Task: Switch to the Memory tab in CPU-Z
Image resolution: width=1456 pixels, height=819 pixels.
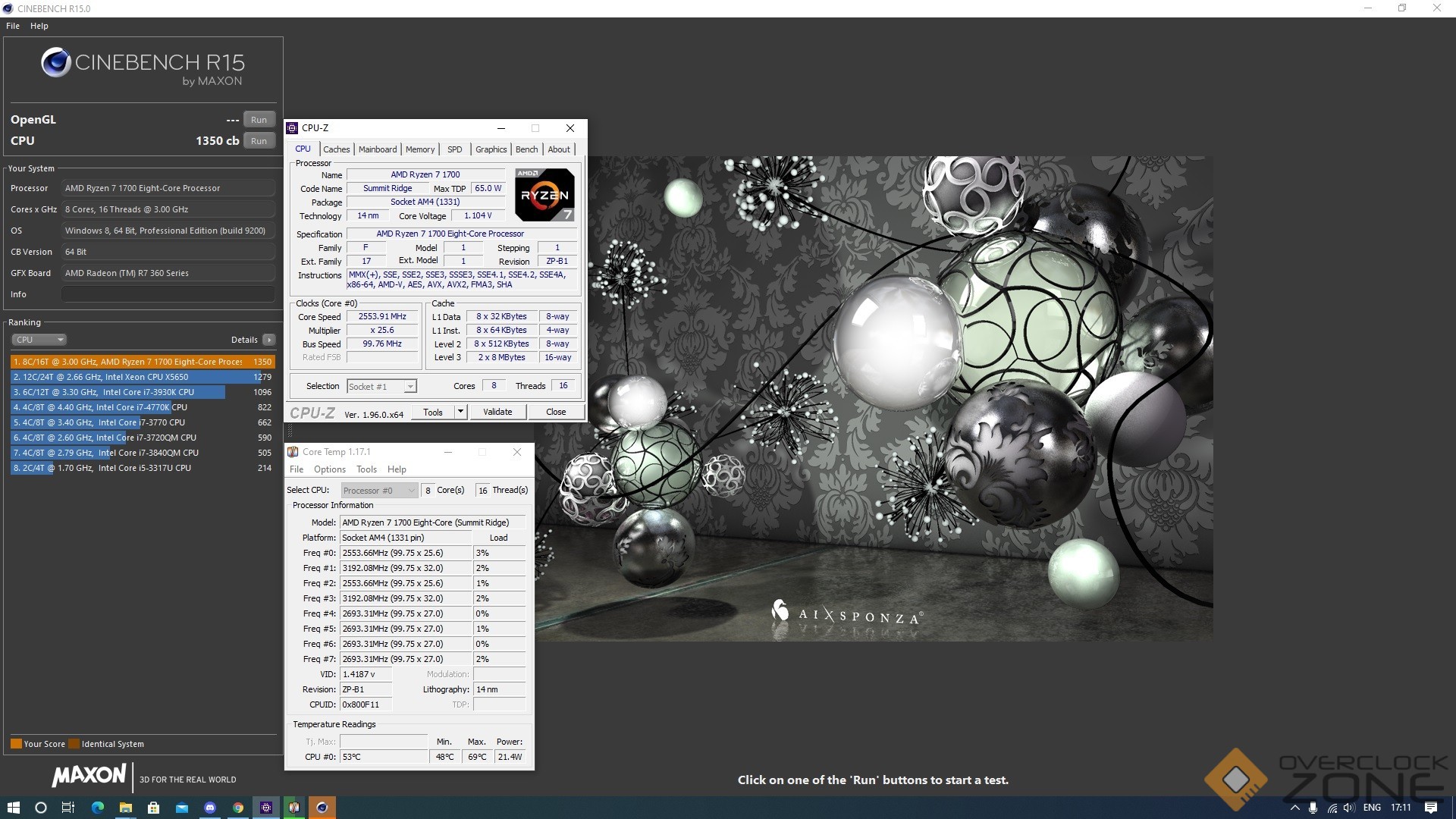Action: click(x=419, y=149)
